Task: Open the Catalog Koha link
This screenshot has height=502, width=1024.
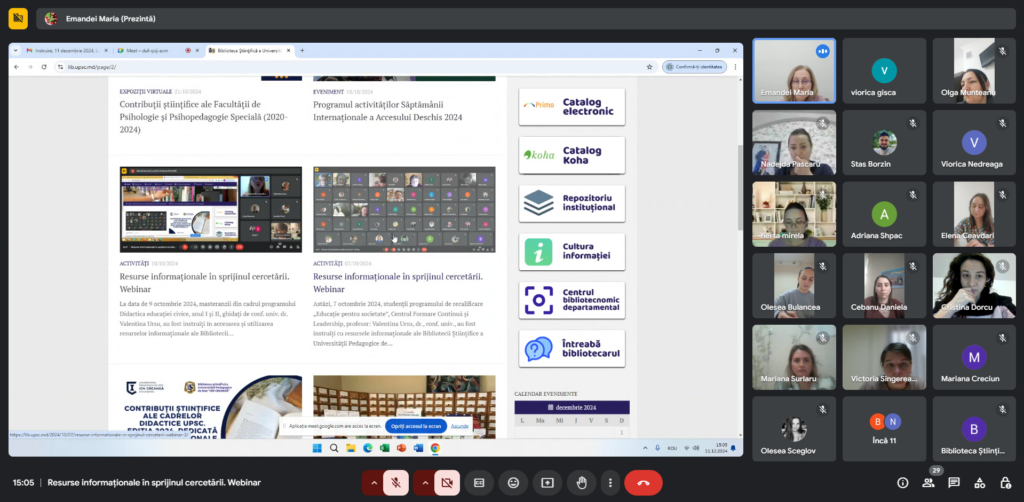Action: coord(571,155)
